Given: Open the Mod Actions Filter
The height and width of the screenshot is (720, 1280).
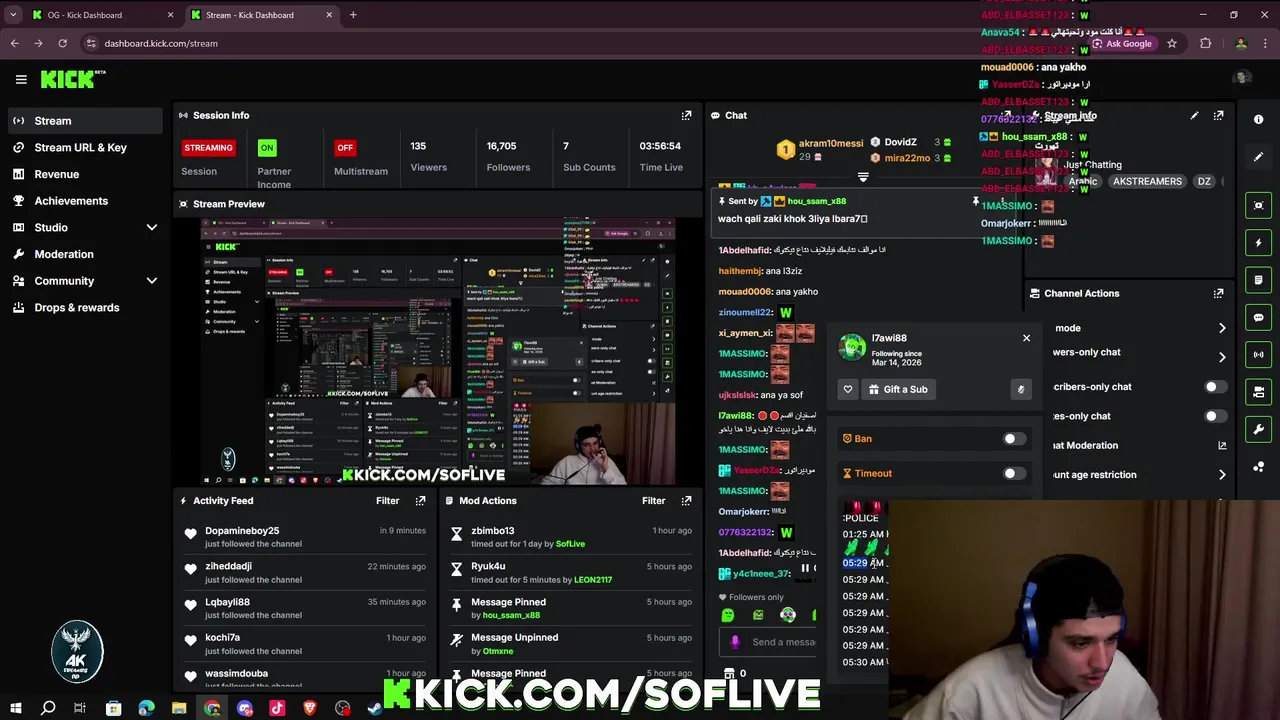Looking at the screenshot, I should click(653, 500).
